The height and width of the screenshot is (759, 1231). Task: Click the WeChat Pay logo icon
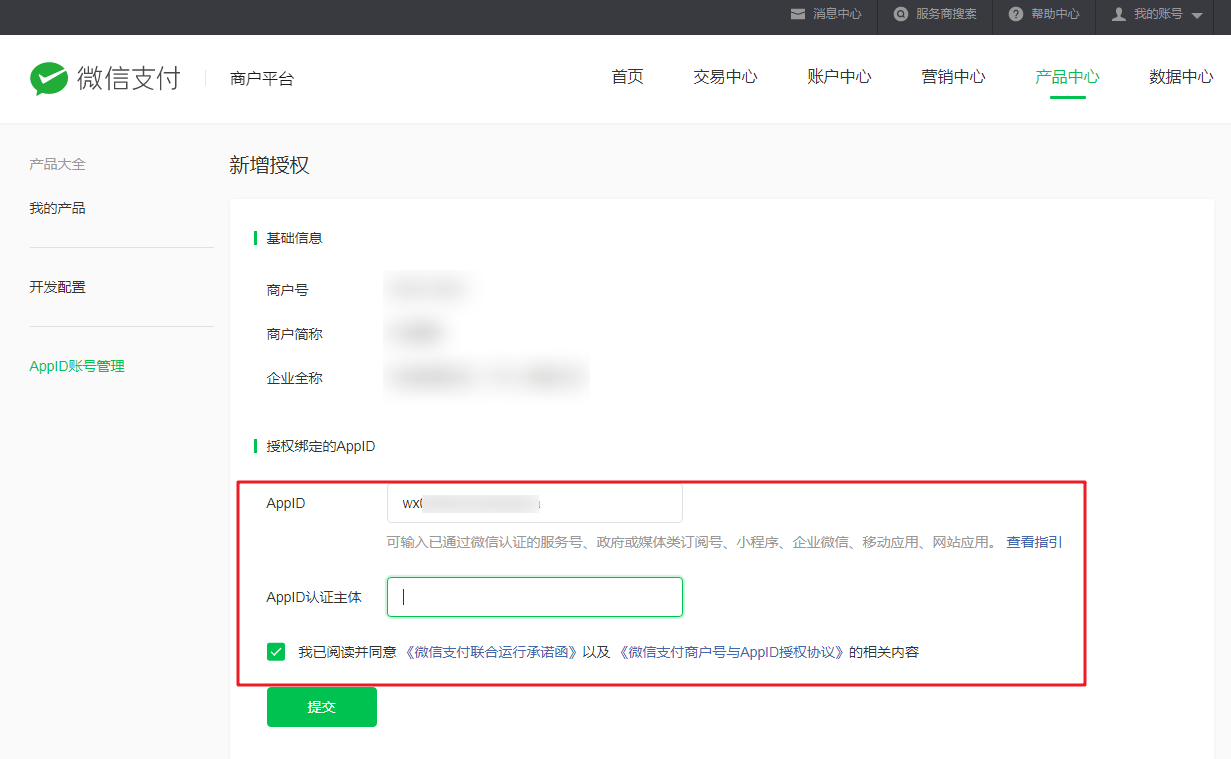coord(49,78)
